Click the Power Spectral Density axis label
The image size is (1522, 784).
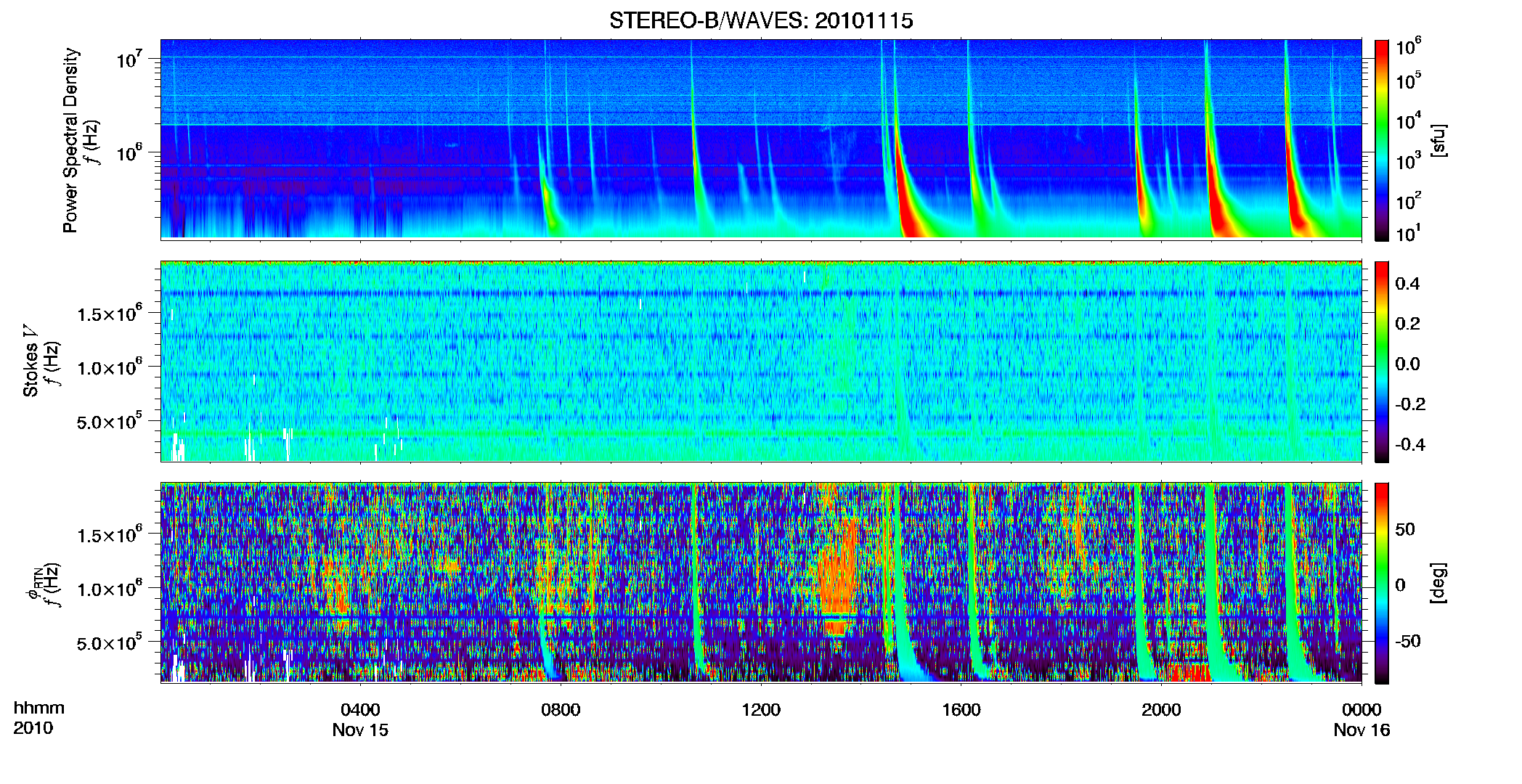point(70,140)
